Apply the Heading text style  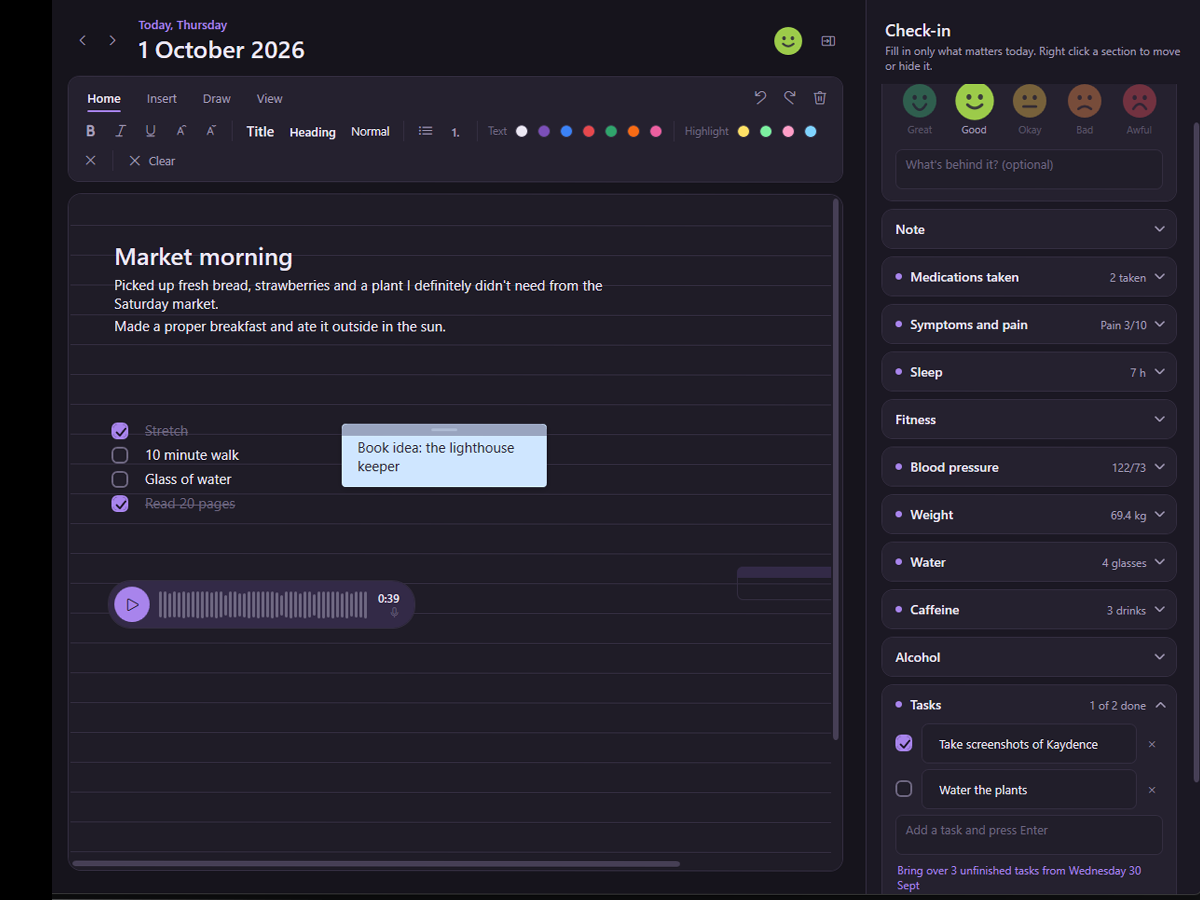(x=313, y=132)
